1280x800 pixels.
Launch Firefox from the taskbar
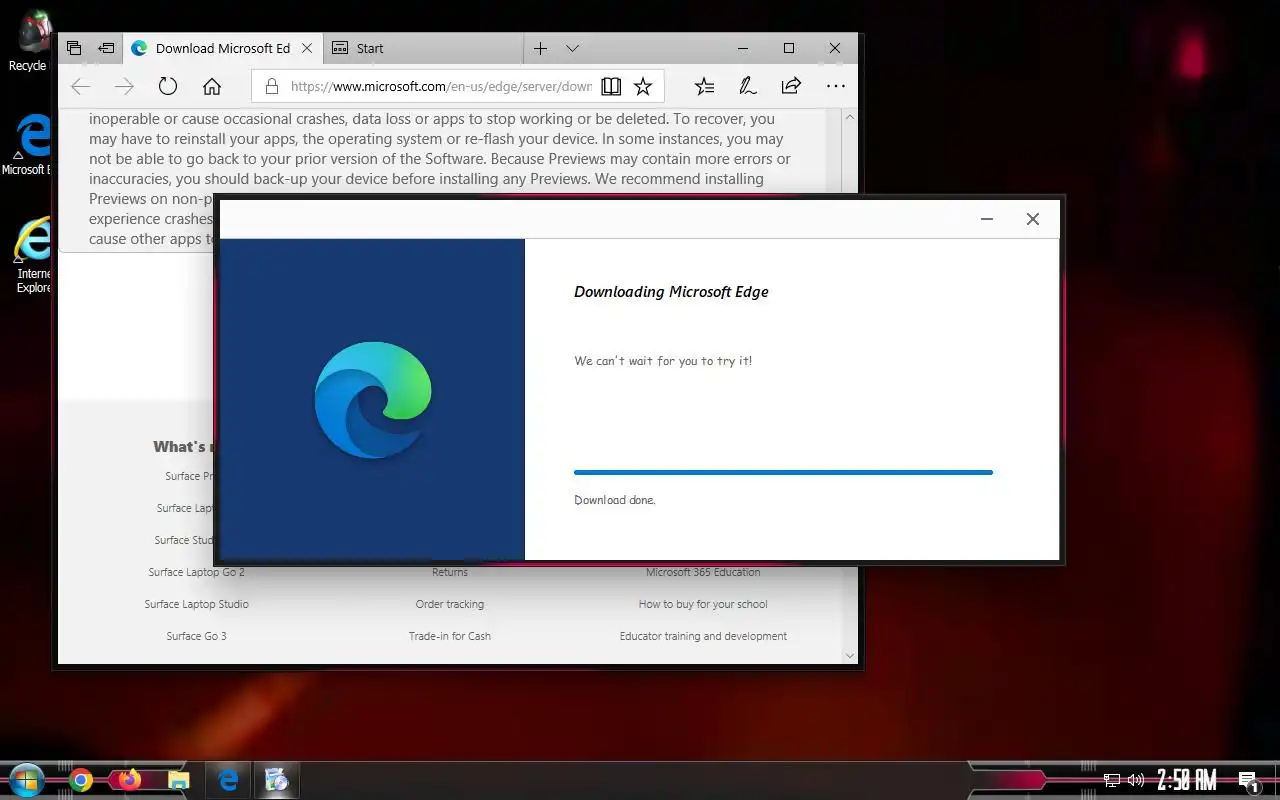(129, 780)
